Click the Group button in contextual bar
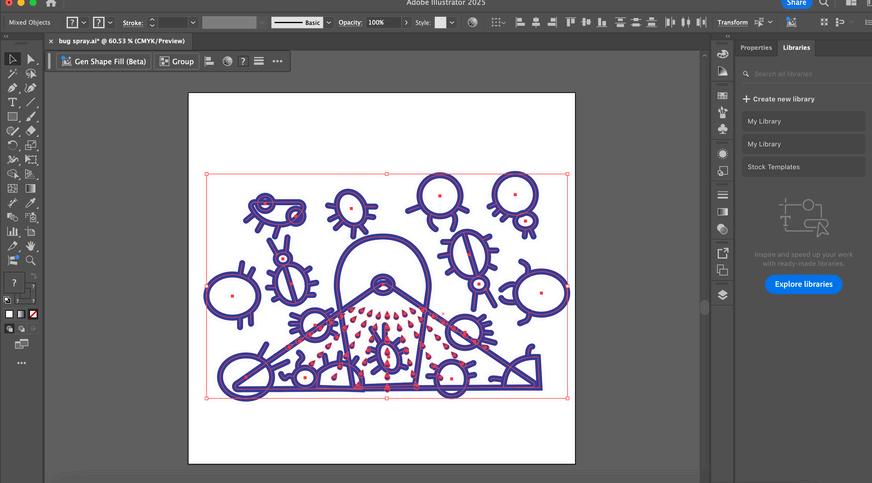The height and width of the screenshot is (483, 872). [177, 61]
